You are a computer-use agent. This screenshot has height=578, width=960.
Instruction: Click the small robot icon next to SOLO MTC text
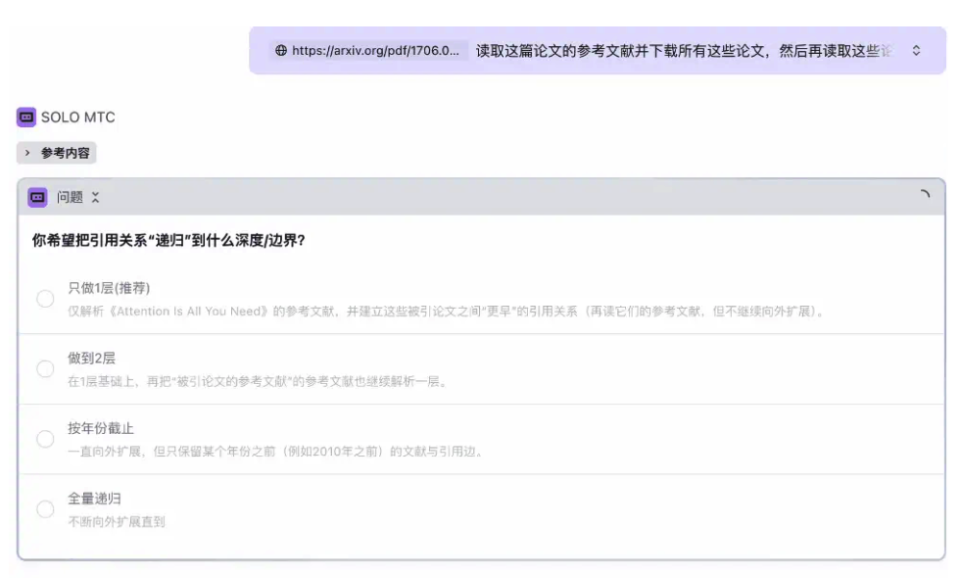[x=25, y=117]
